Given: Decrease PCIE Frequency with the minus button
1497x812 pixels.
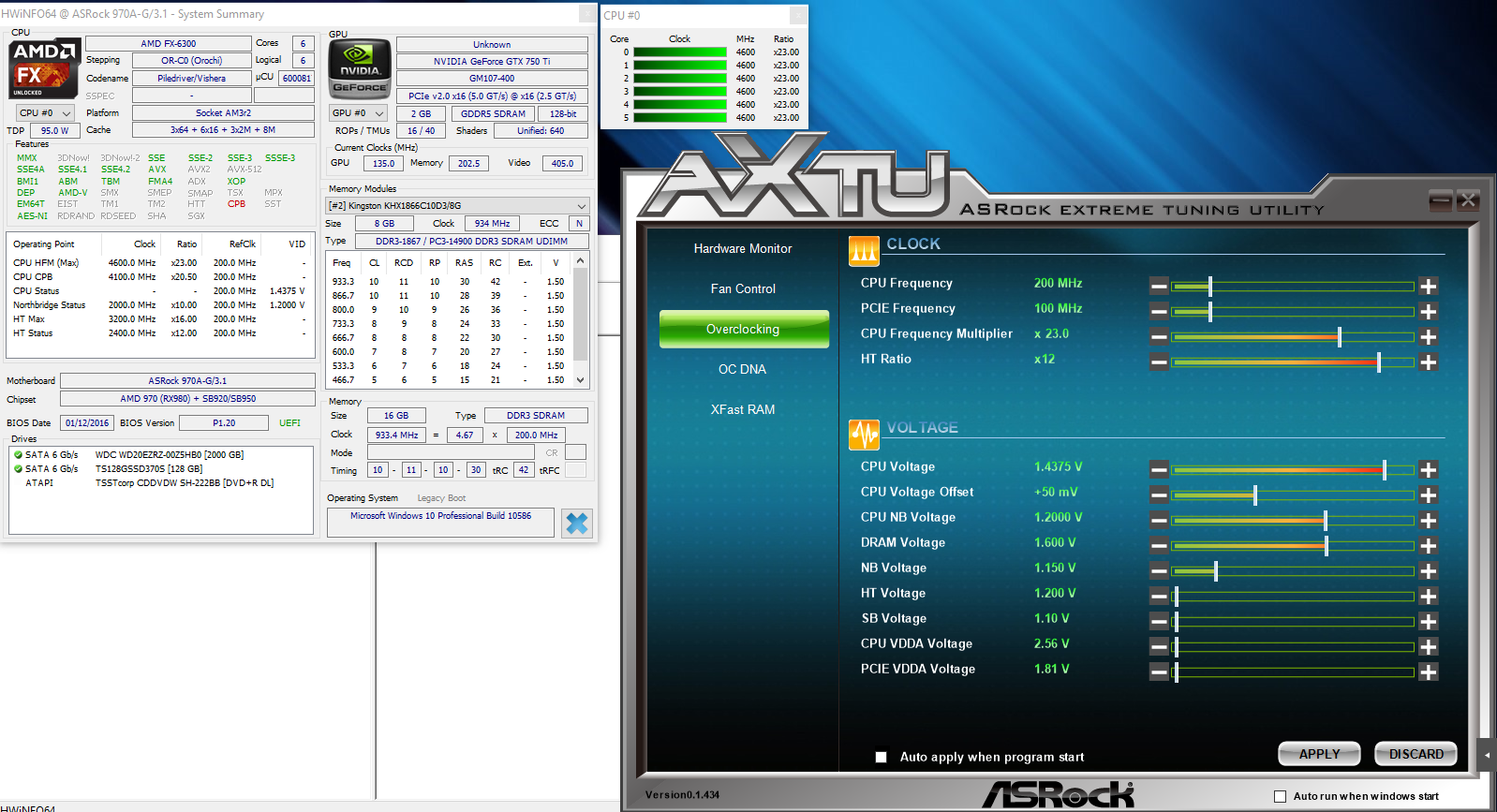Looking at the screenshot, I should [1159, 311].
